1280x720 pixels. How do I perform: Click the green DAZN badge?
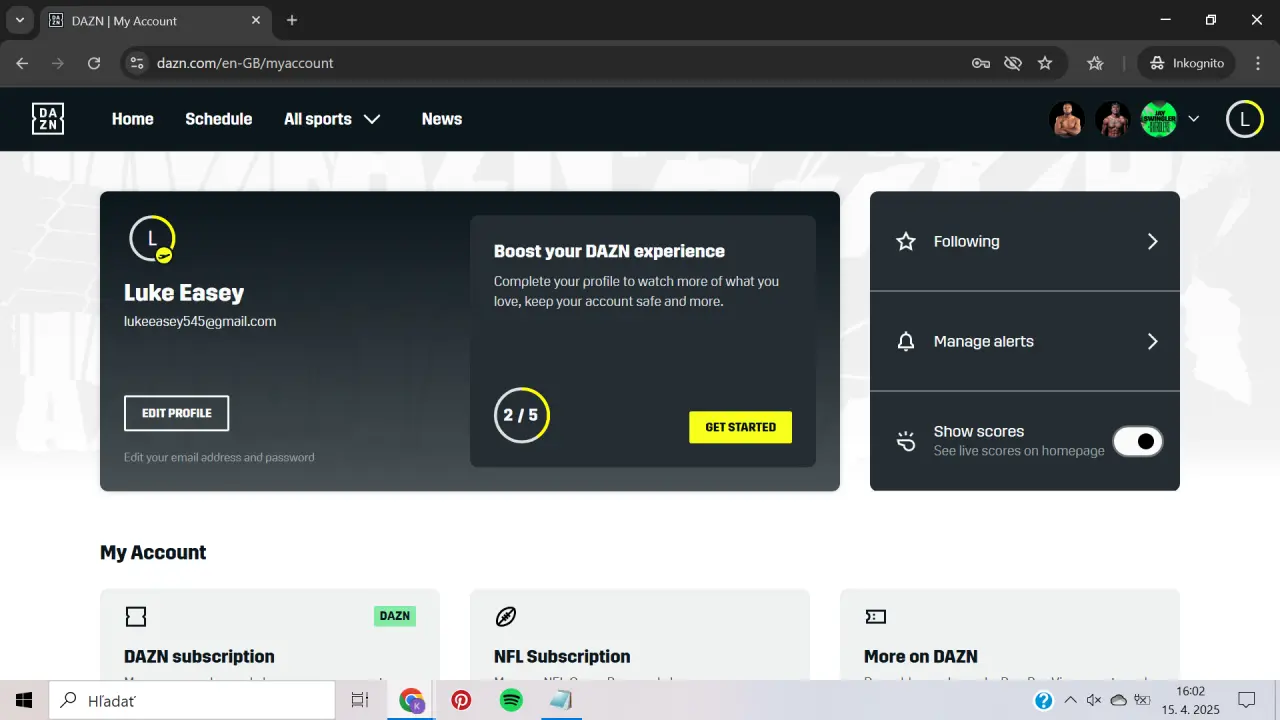tap(395, 616)
